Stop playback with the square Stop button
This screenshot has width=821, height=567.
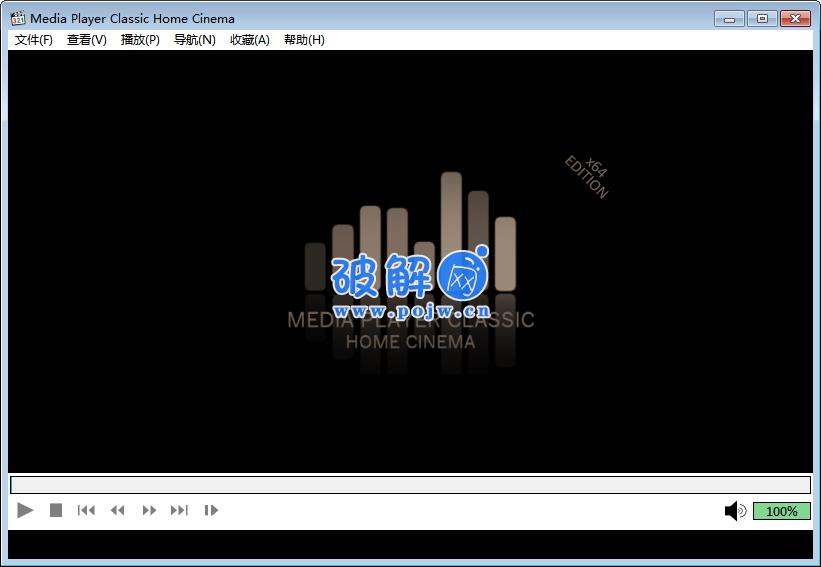pos(56,510)
